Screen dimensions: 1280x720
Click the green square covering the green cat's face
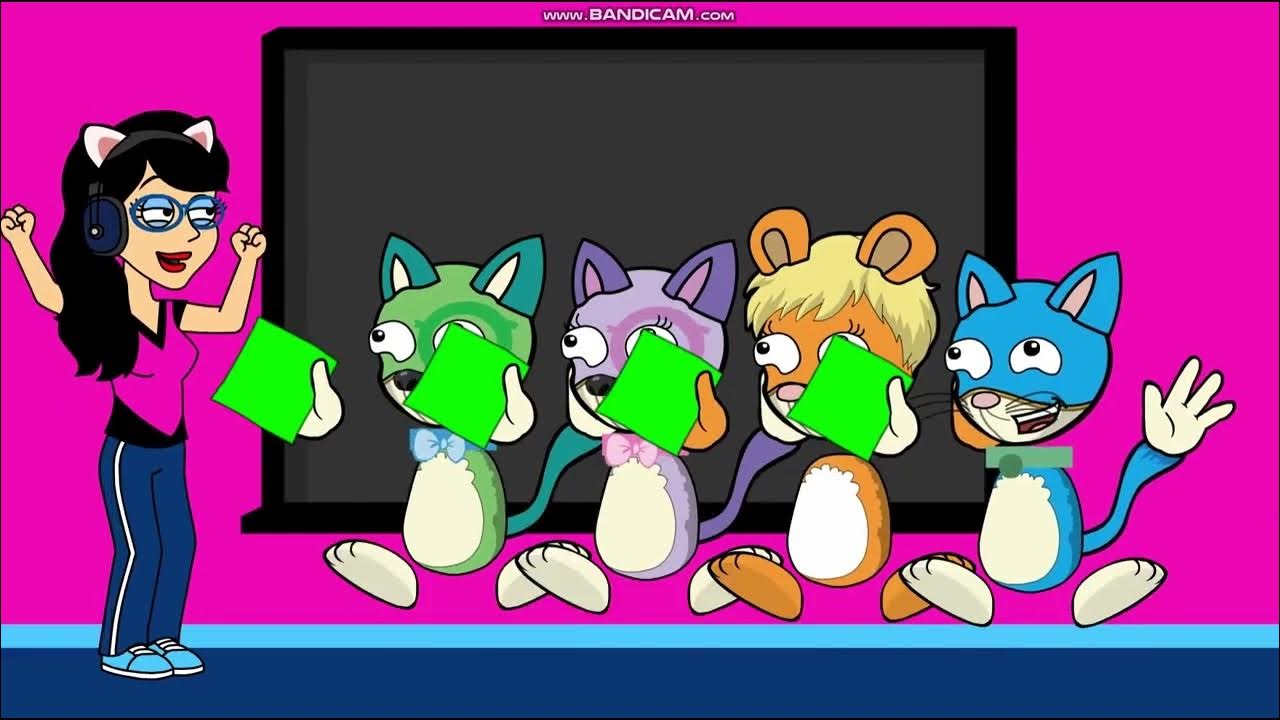pos(463,384)
